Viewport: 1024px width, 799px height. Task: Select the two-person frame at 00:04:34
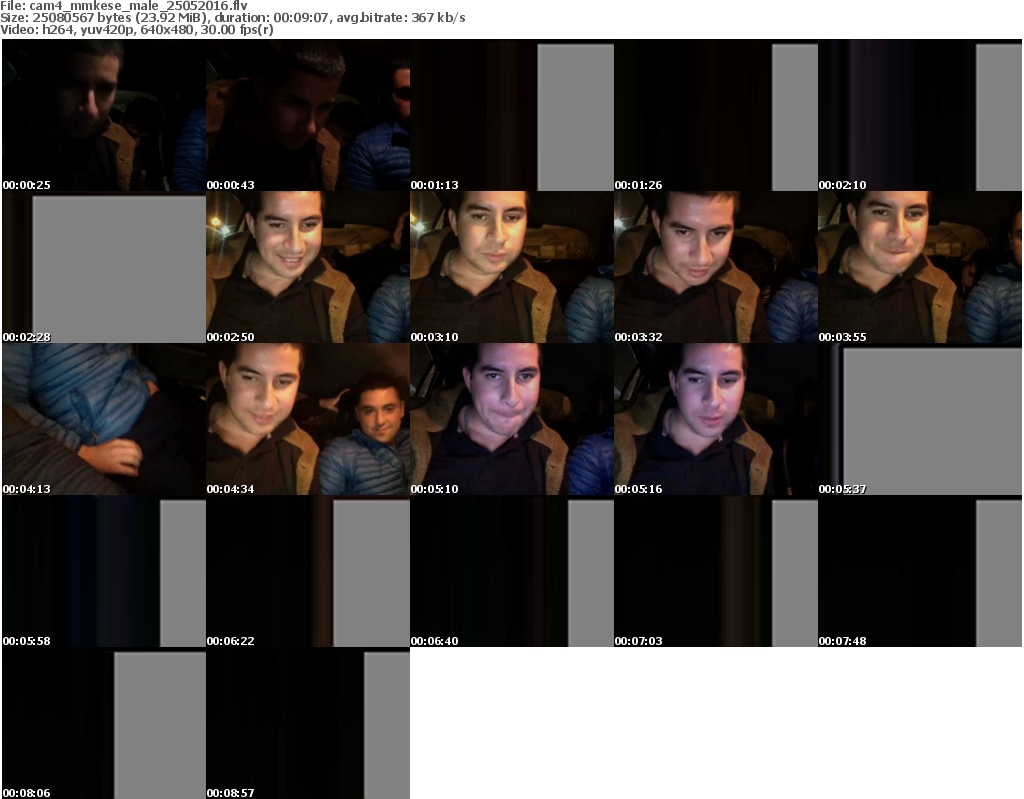point(308,419)
